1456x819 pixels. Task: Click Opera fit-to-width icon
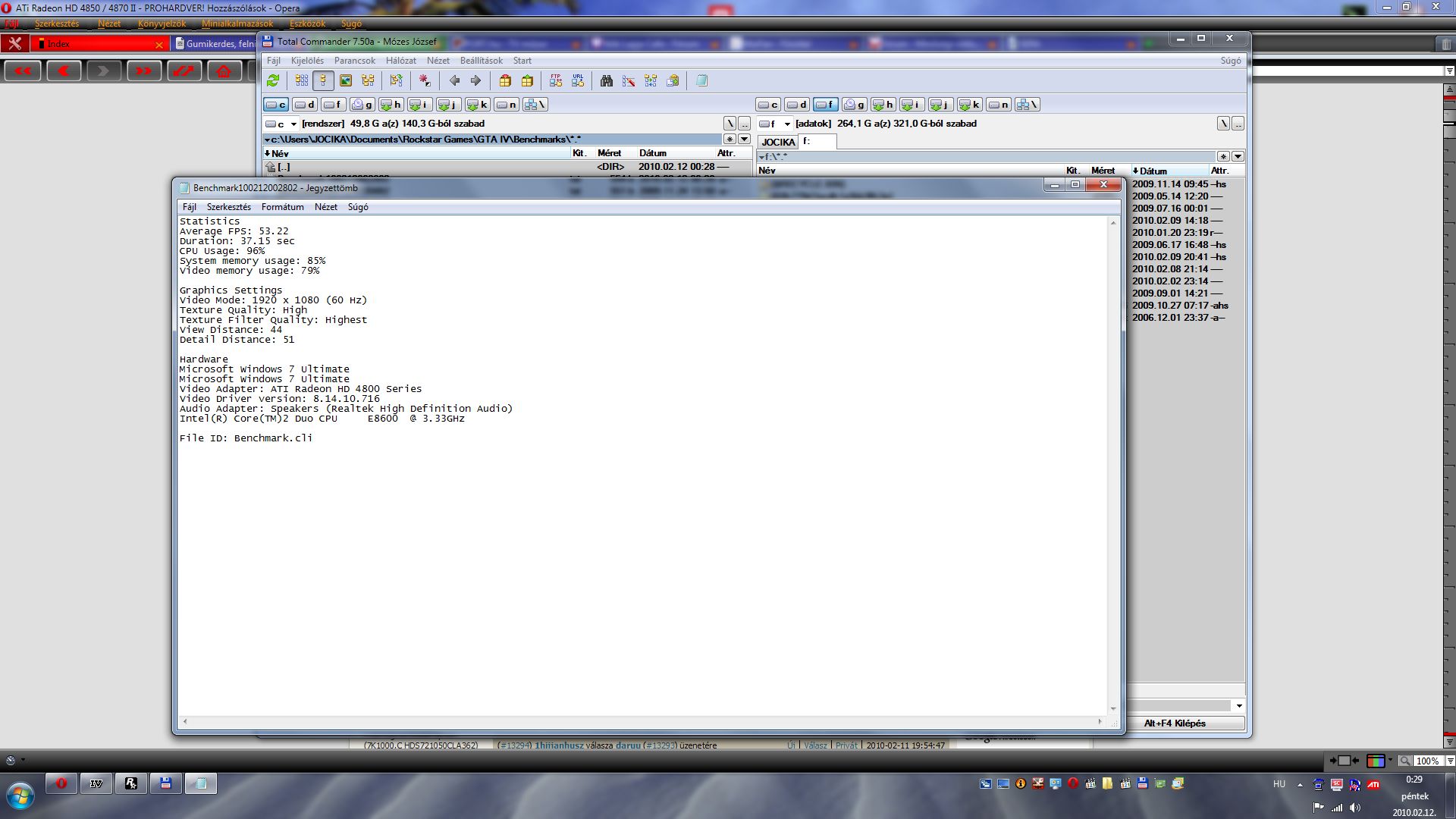[x=1344, y=761]
